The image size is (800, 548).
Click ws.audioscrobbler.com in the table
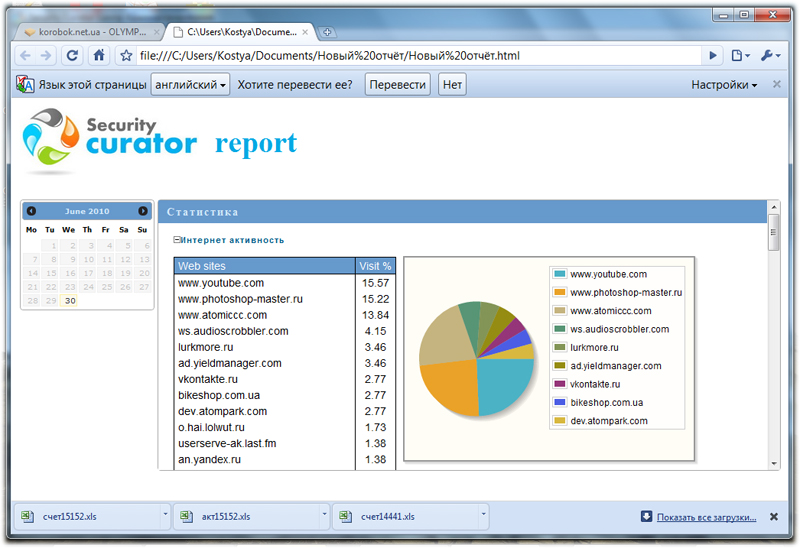click(x=233, y=331)
